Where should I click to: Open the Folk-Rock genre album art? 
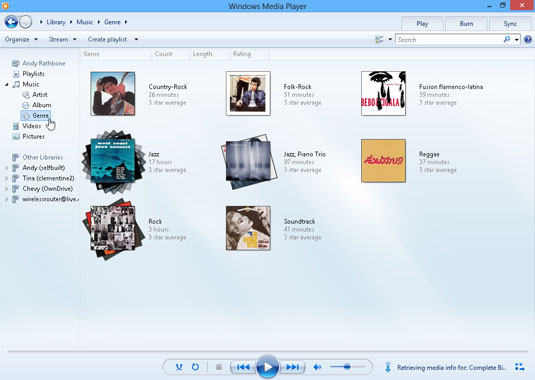click(x=248, y=93)
